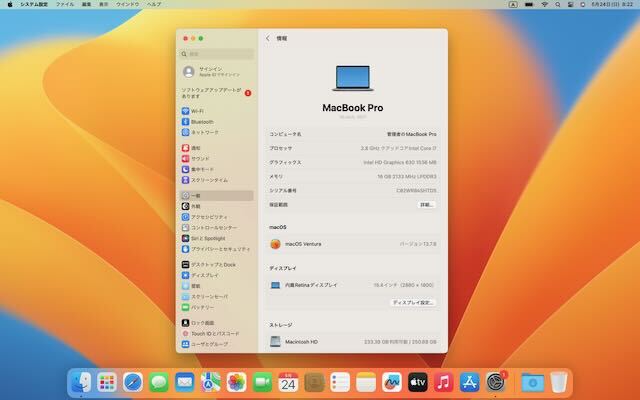The image size is (640, 400).
Task: Open ロック画面 lock screen settings
Action: pos(217,323)
